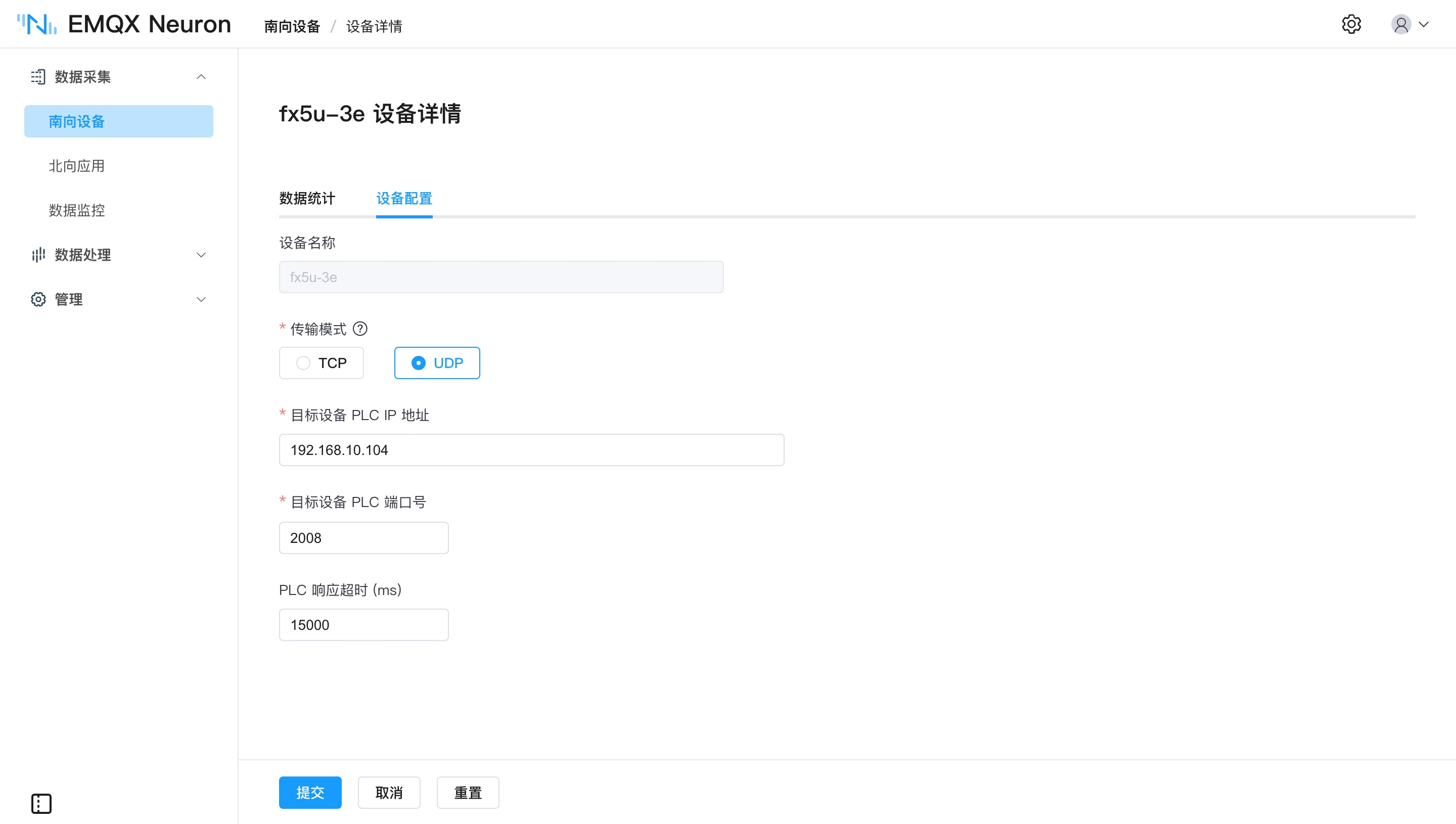Click the EMQX Neuron logo icon
This screenshot has height=824, width=1456.
point(37,24)
